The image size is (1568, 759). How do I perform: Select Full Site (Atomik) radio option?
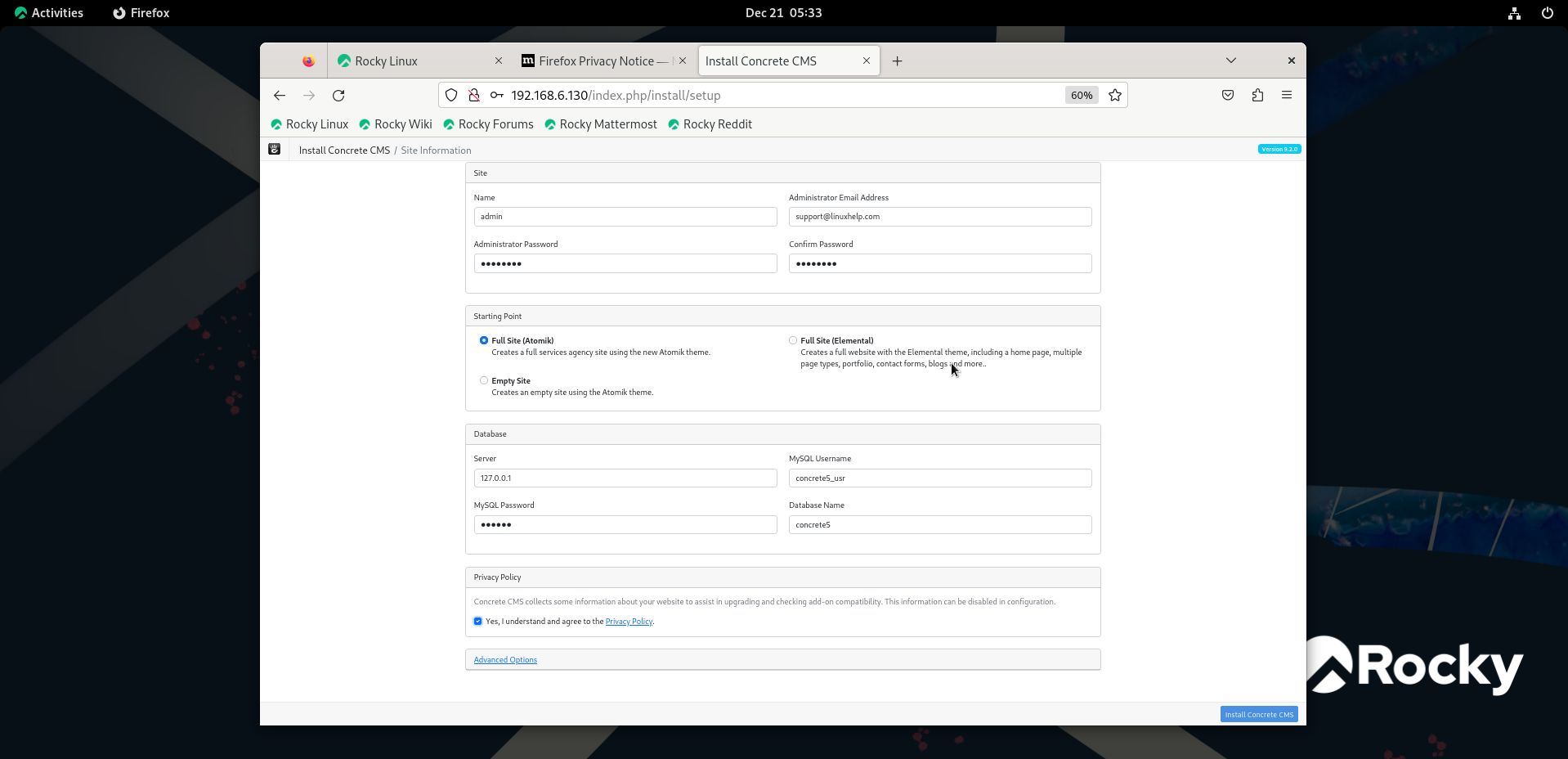(x=484, y=340)
